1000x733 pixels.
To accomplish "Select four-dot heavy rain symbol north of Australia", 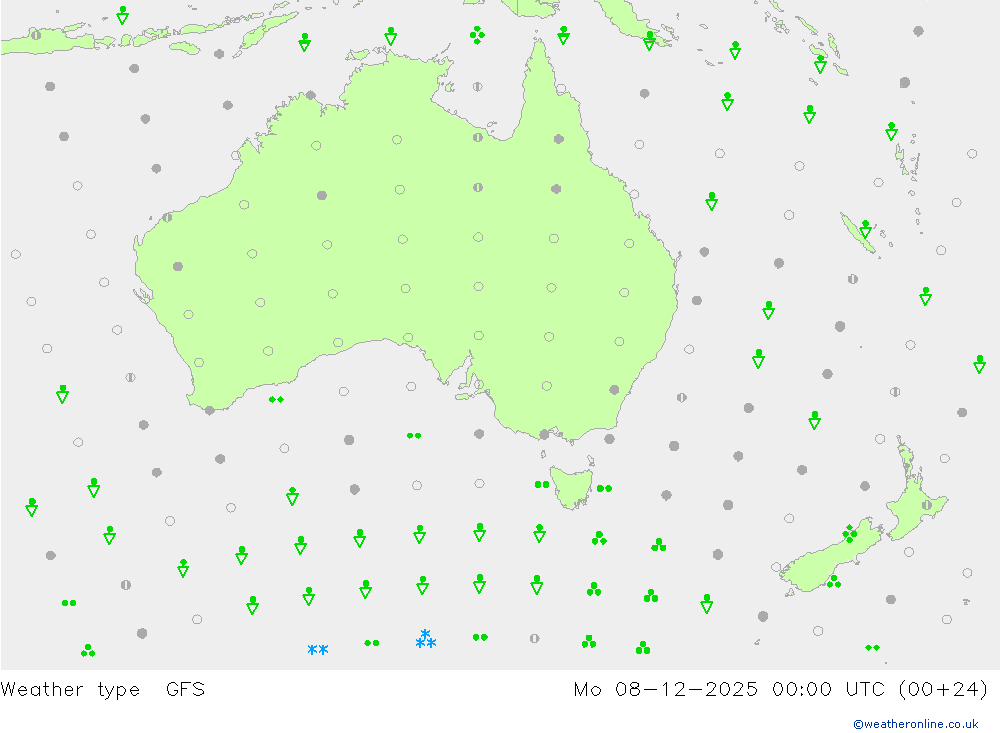I will (477, 34).
